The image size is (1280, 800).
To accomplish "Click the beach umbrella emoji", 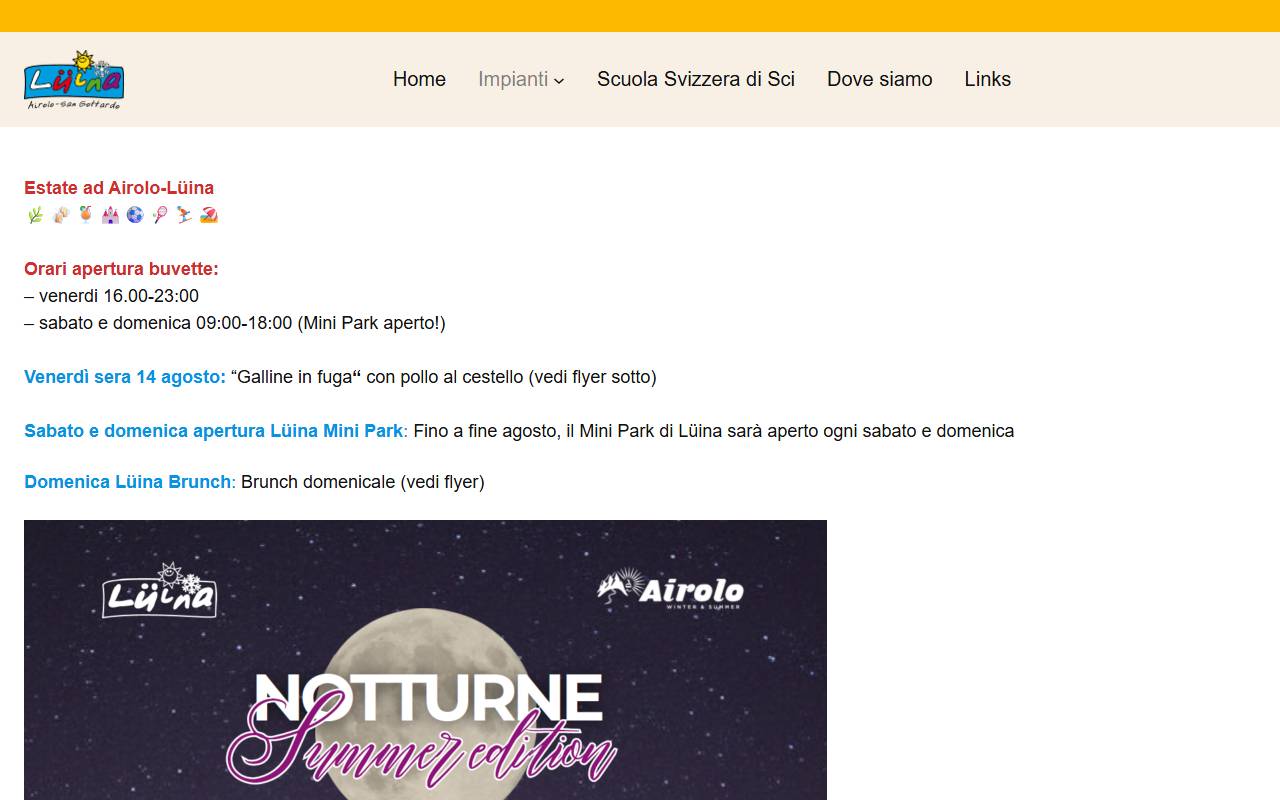I will (209, 215).
